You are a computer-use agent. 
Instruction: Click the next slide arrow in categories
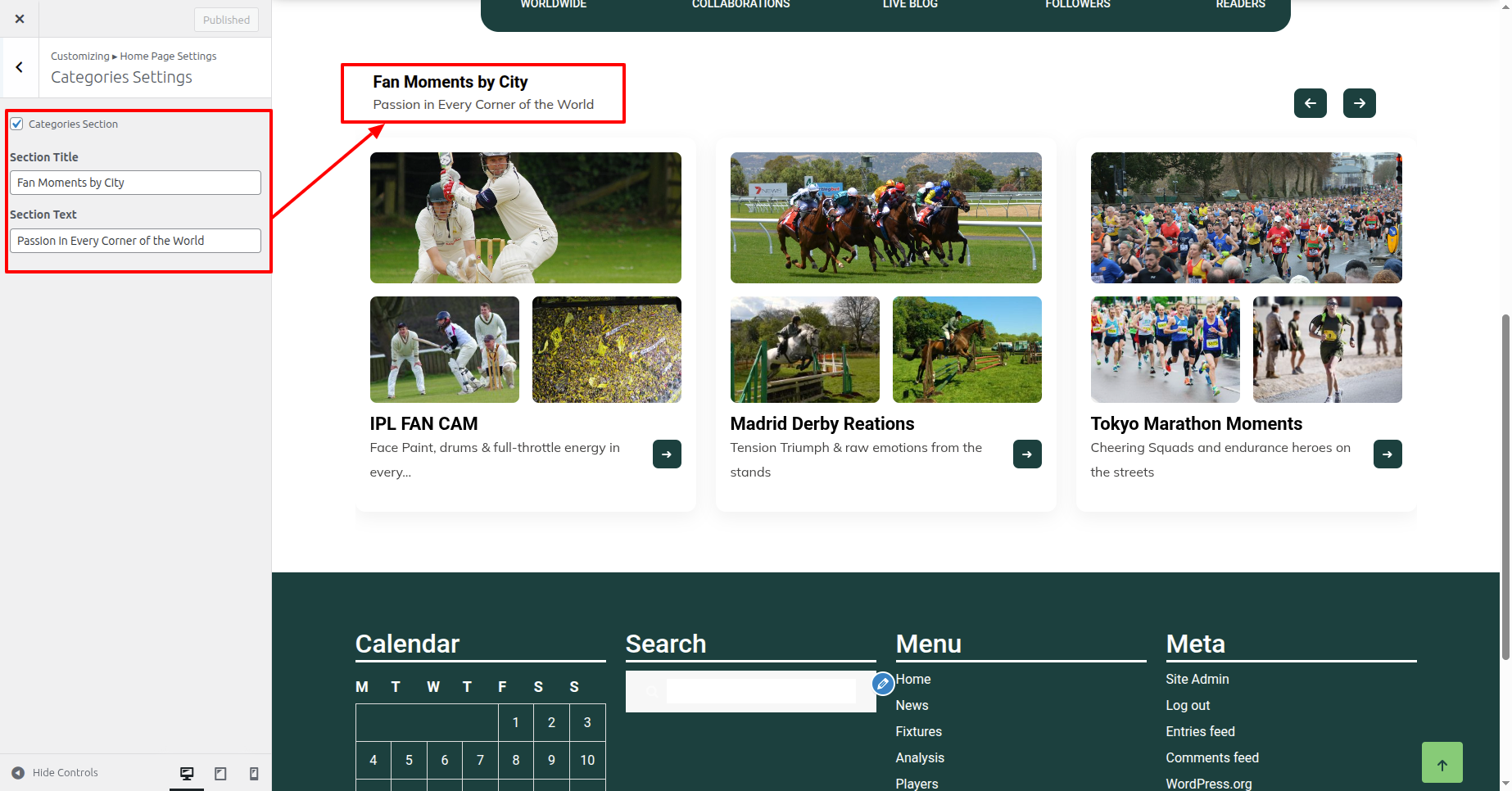(1359, 103)
